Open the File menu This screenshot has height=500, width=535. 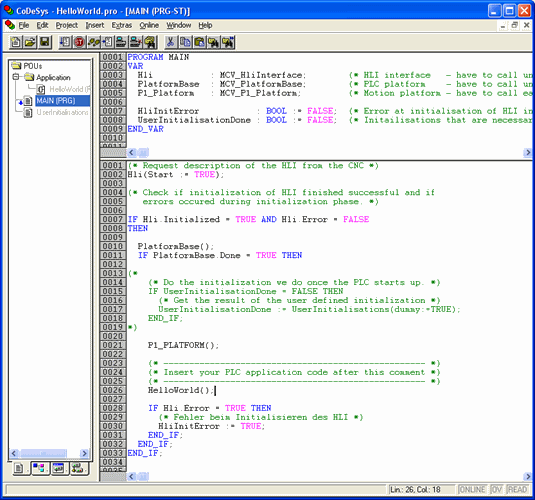coord(24,25)
